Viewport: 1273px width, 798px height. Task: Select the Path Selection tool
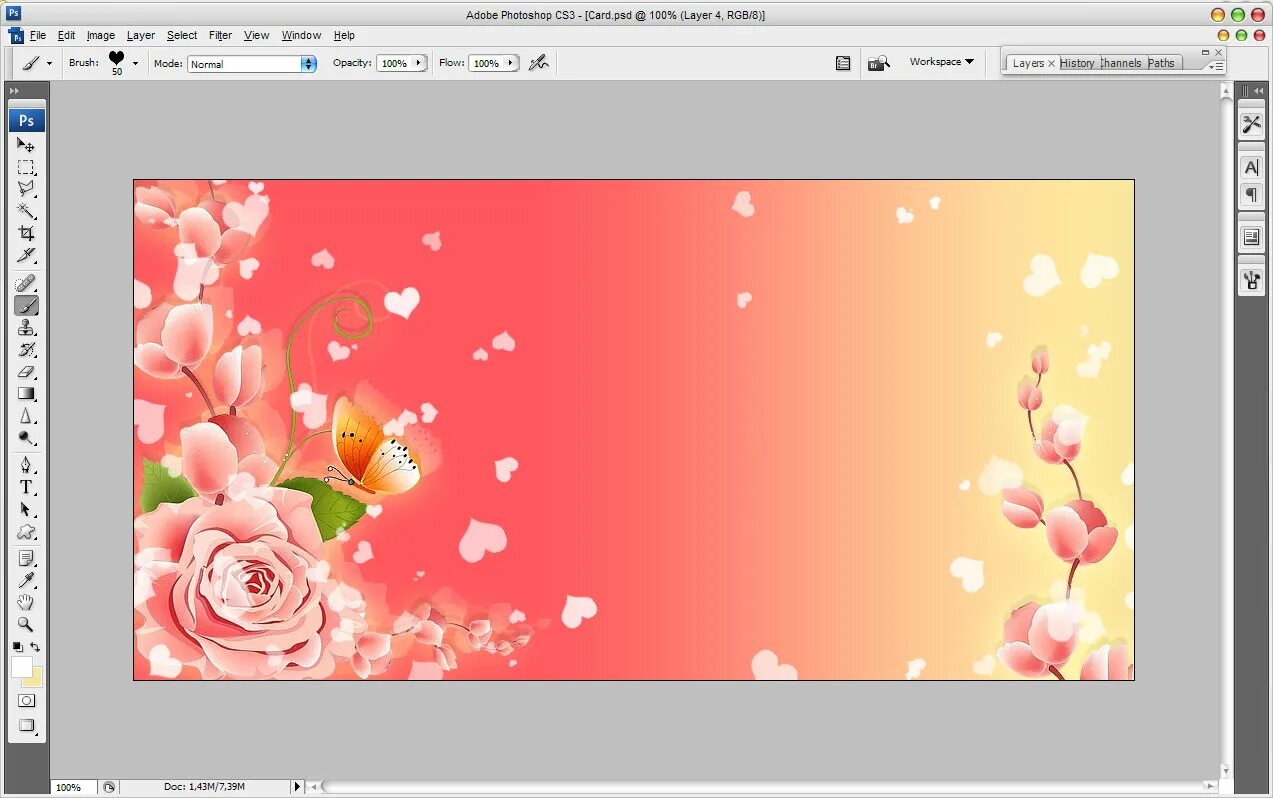[x=26, y=510]
